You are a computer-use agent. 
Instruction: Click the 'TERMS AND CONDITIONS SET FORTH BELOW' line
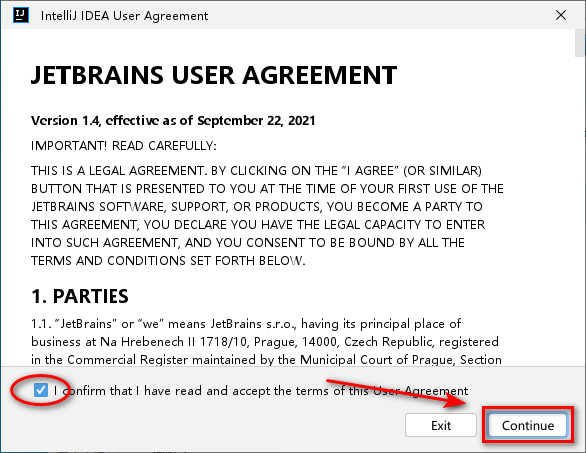tap(168, 261)
